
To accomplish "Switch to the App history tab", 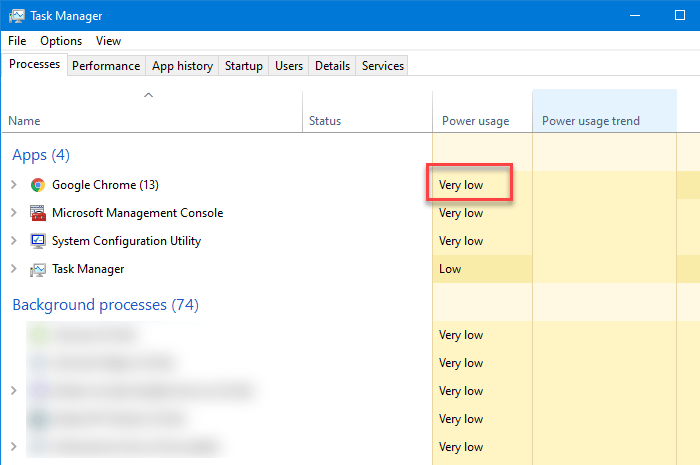I will (182, 66).
